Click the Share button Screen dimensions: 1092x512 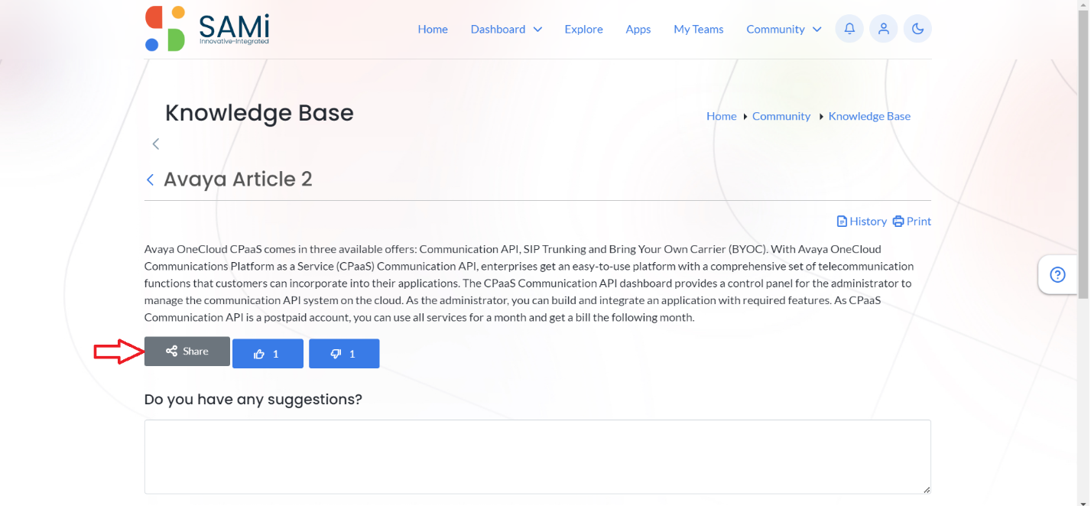pos(187,351)
